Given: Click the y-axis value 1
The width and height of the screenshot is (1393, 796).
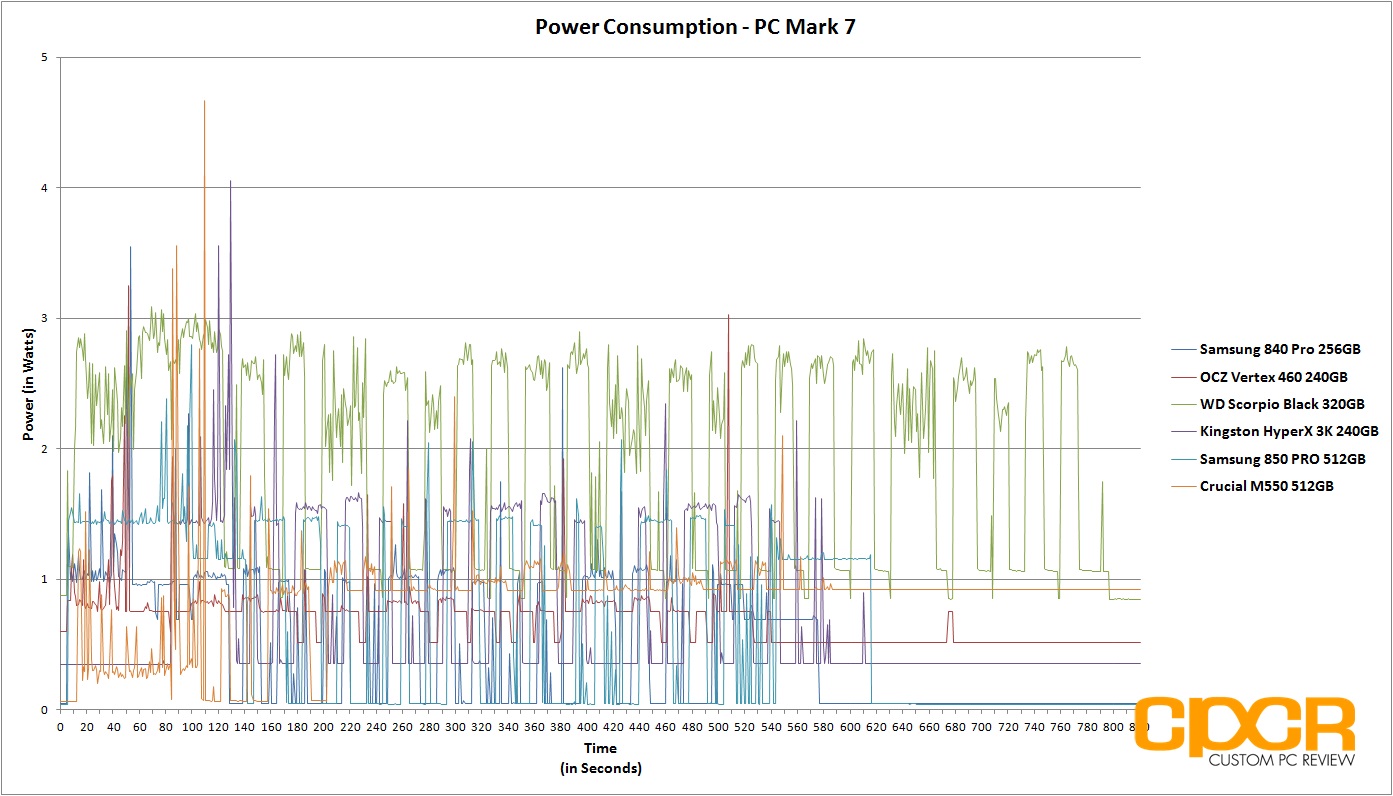Looking at the screenshot, I should pos(44,579).
